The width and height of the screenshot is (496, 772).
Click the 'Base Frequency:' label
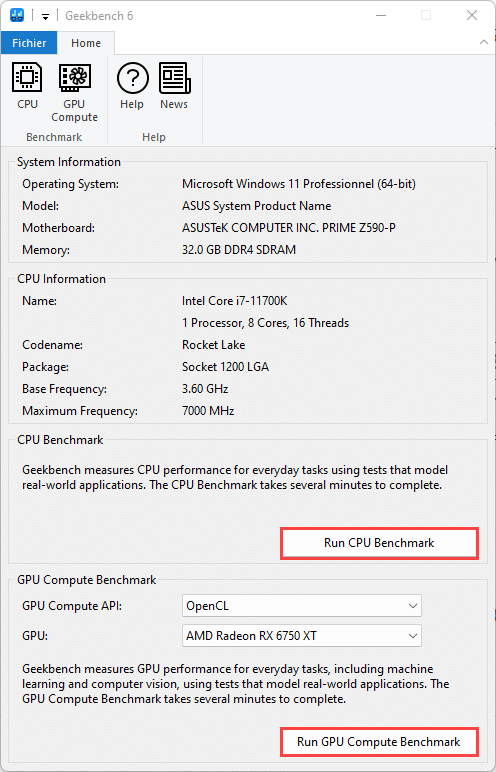[65, 389]
